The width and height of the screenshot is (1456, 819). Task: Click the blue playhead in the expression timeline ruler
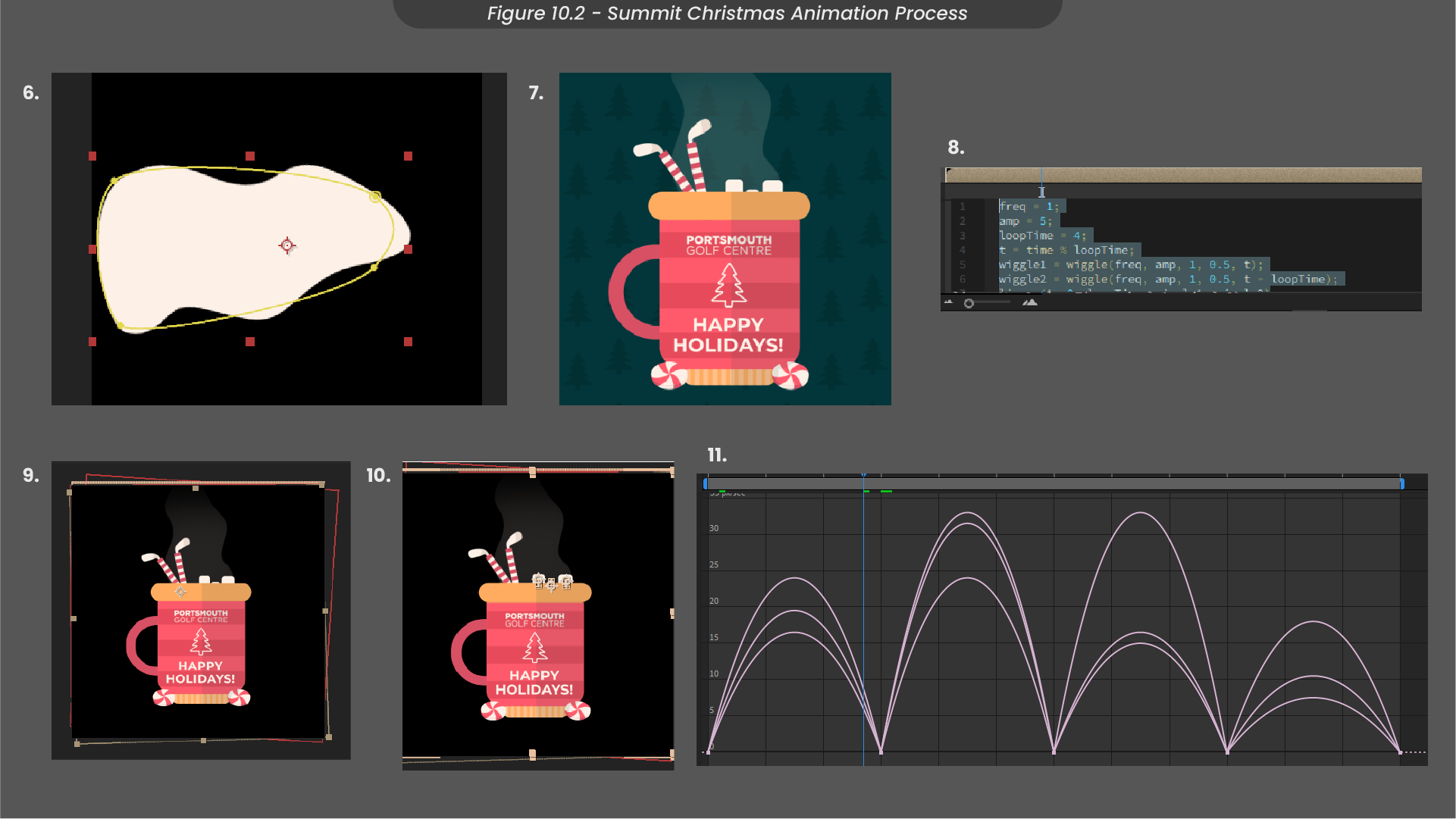[x=1041, y=183]
